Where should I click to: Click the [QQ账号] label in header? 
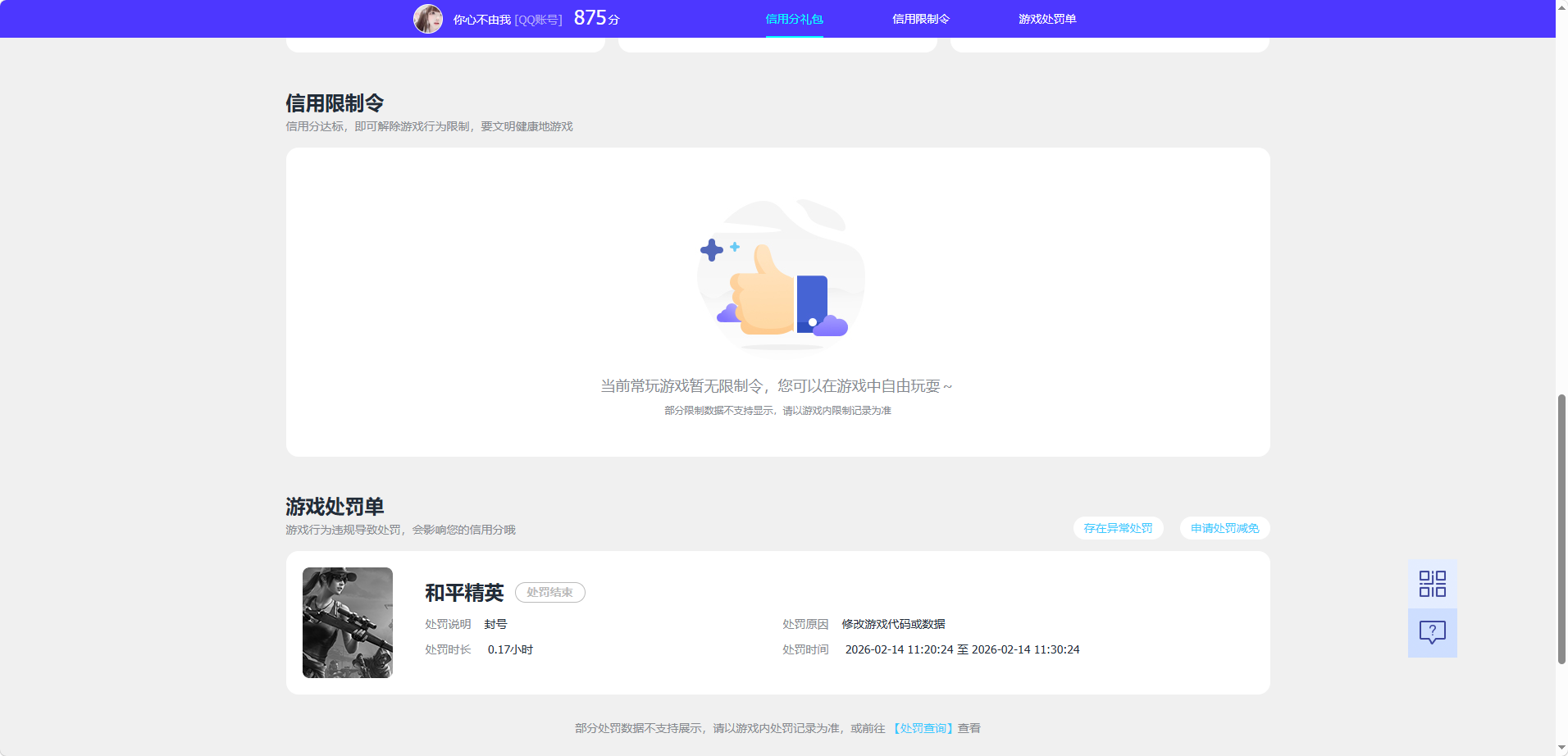(538, 20)
